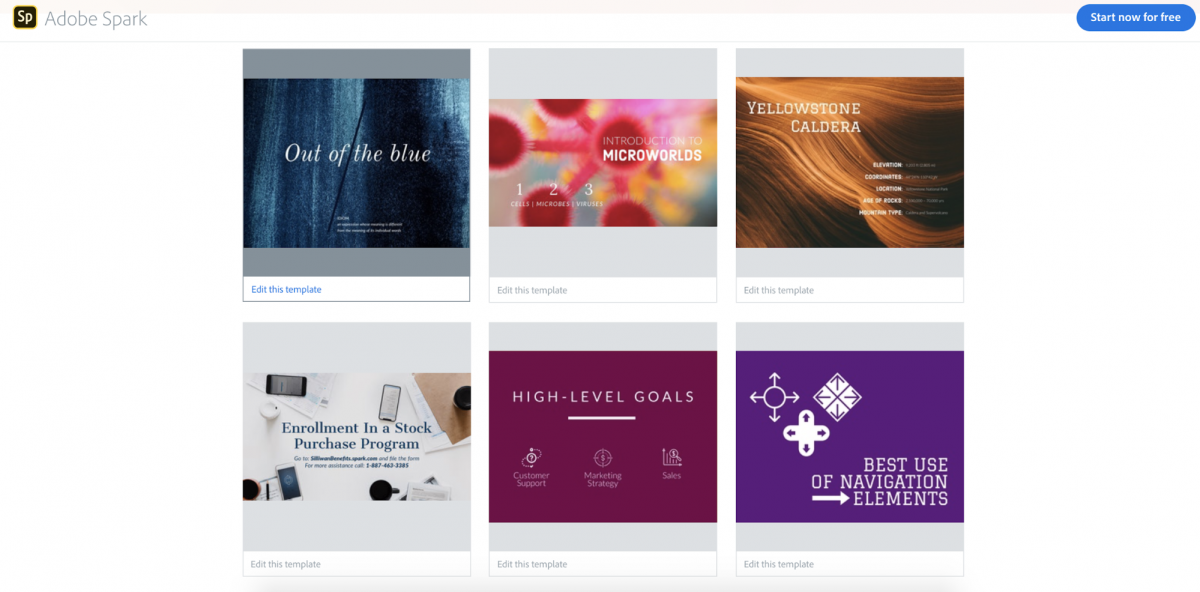
Task: Select the Enrollment In a Stock Purchase thumbnail
Action: point(357,436)
